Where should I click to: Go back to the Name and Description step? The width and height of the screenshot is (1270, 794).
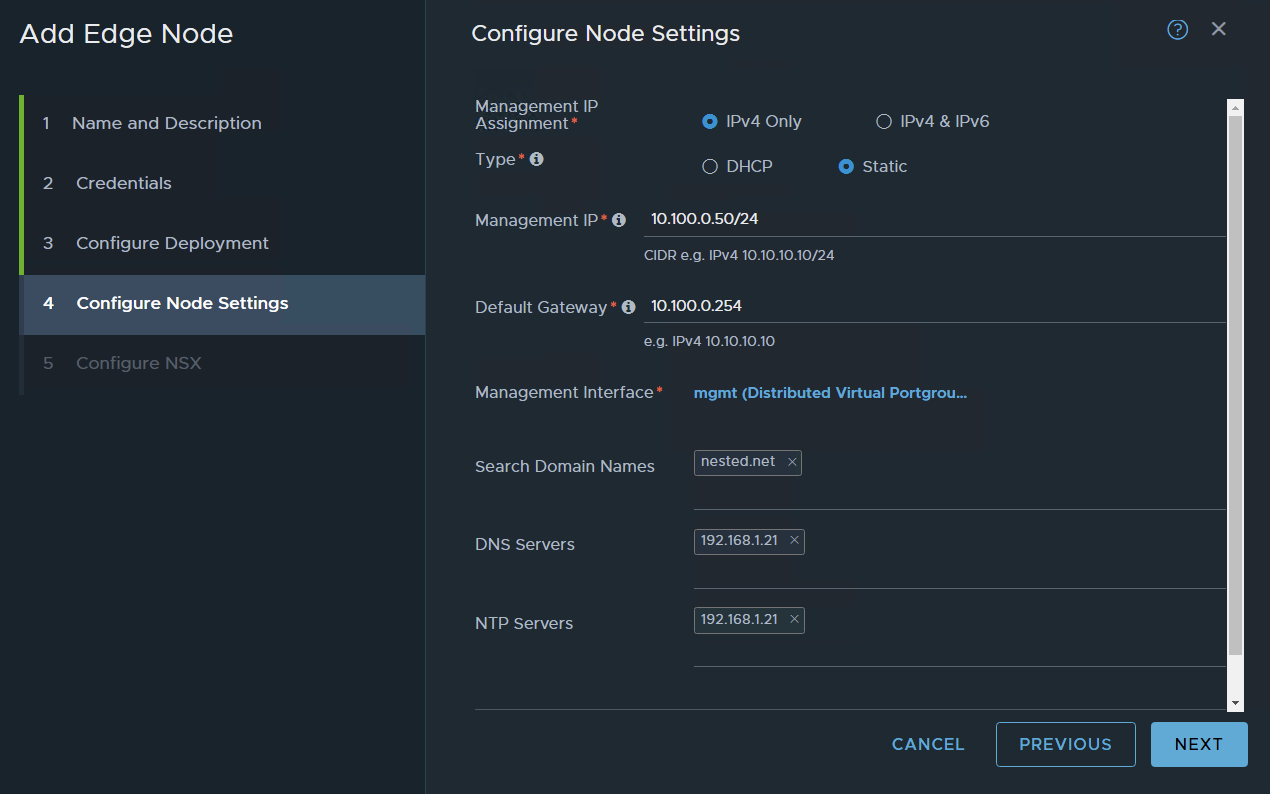(x=166, y=123)
